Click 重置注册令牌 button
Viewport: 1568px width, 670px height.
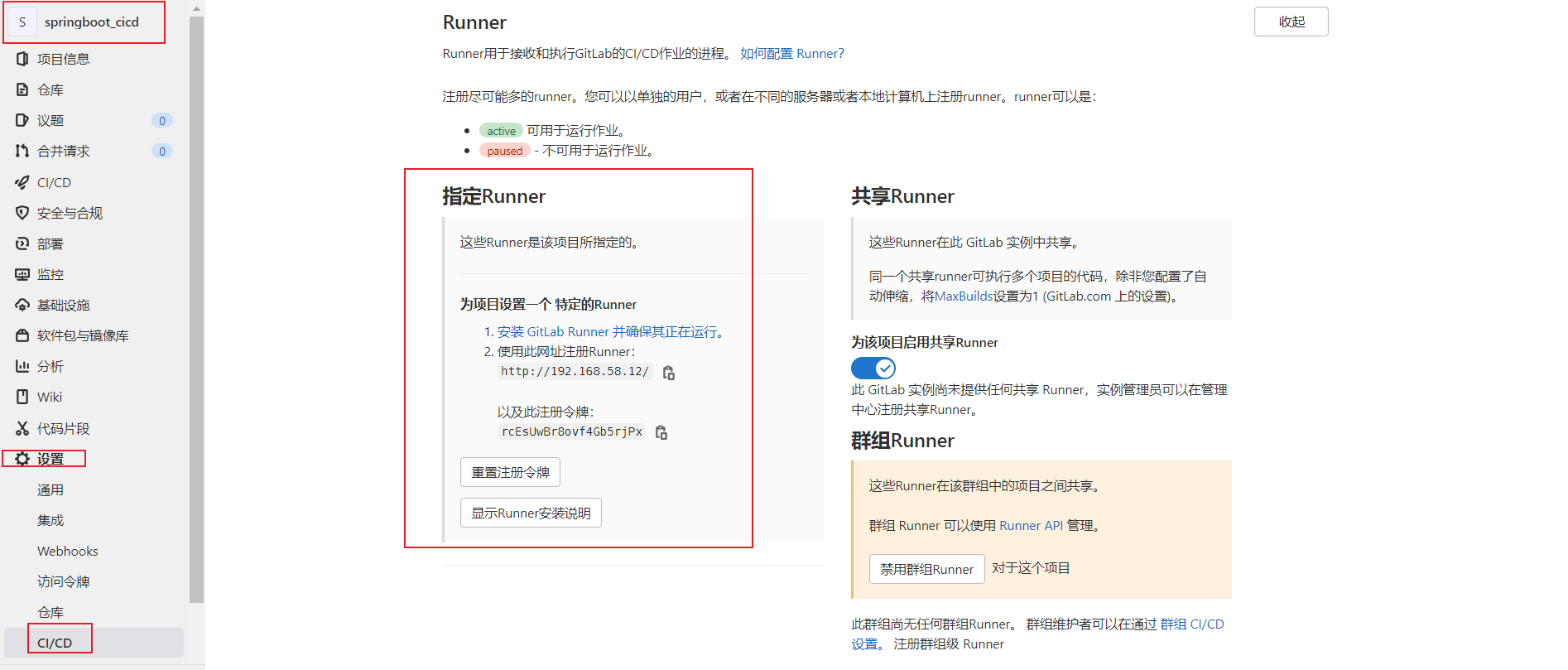[510, 472]
